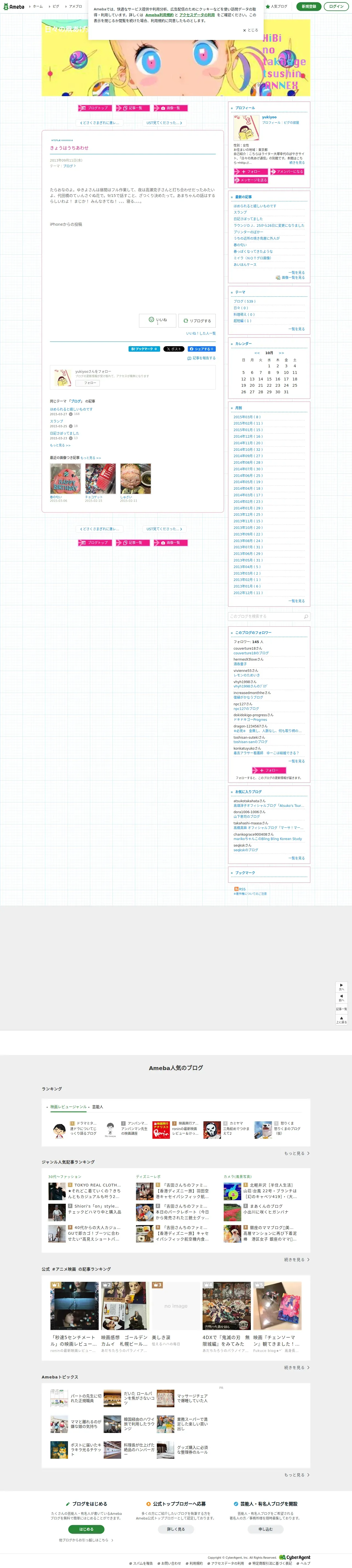Open the プリンターのばかー recent article link

coord(248,232)
